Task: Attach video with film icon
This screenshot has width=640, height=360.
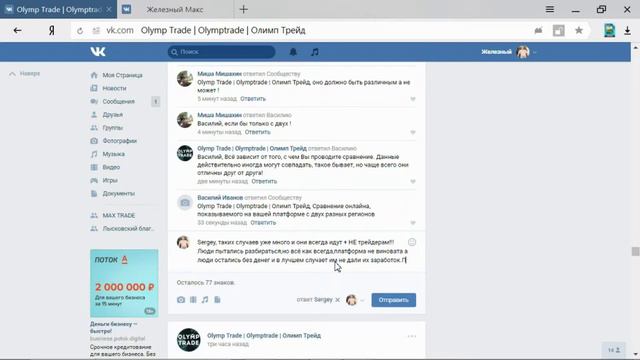Action: tap(193, 300)
